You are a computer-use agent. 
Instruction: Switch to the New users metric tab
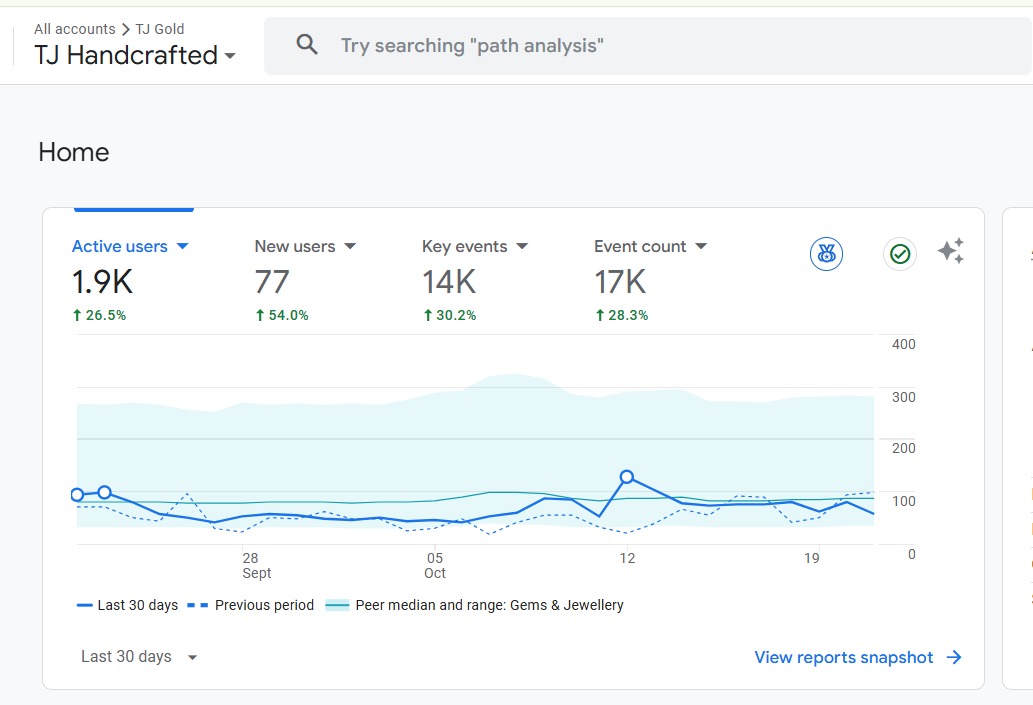(295, 246)
